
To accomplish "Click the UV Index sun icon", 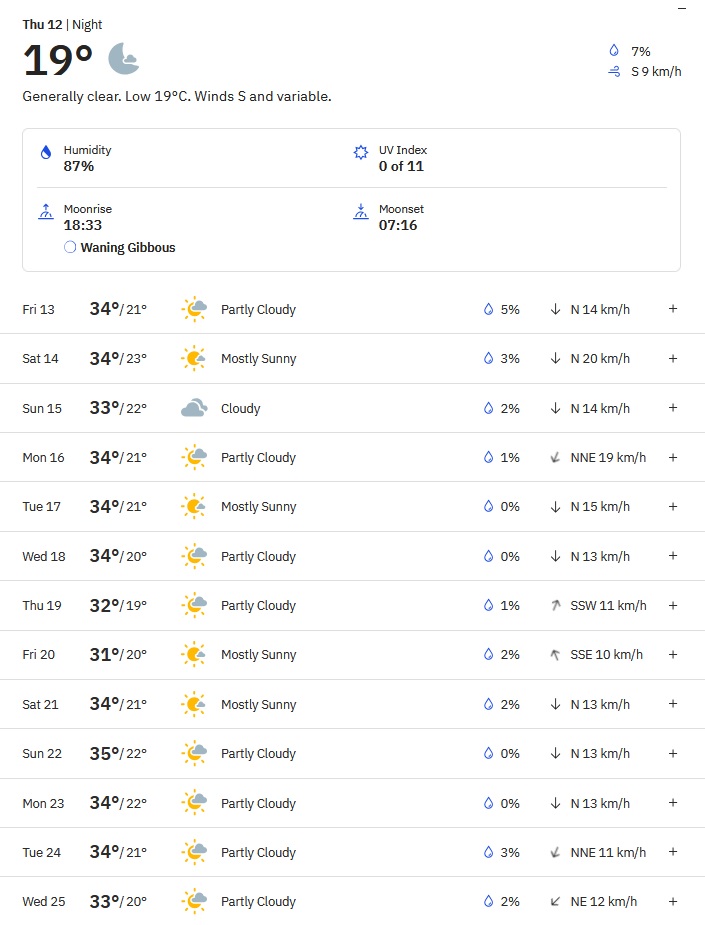I will (360, 153).
